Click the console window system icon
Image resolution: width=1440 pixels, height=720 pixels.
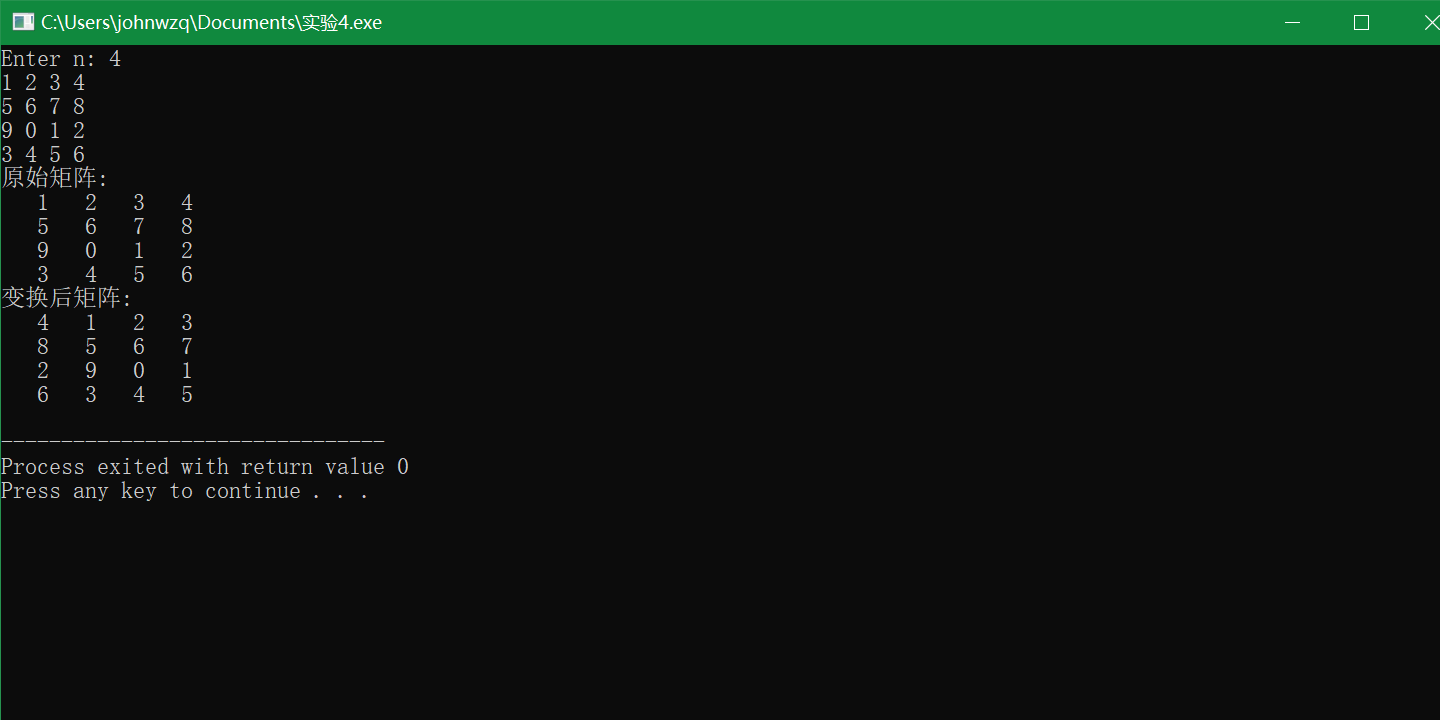click(22, 20)
